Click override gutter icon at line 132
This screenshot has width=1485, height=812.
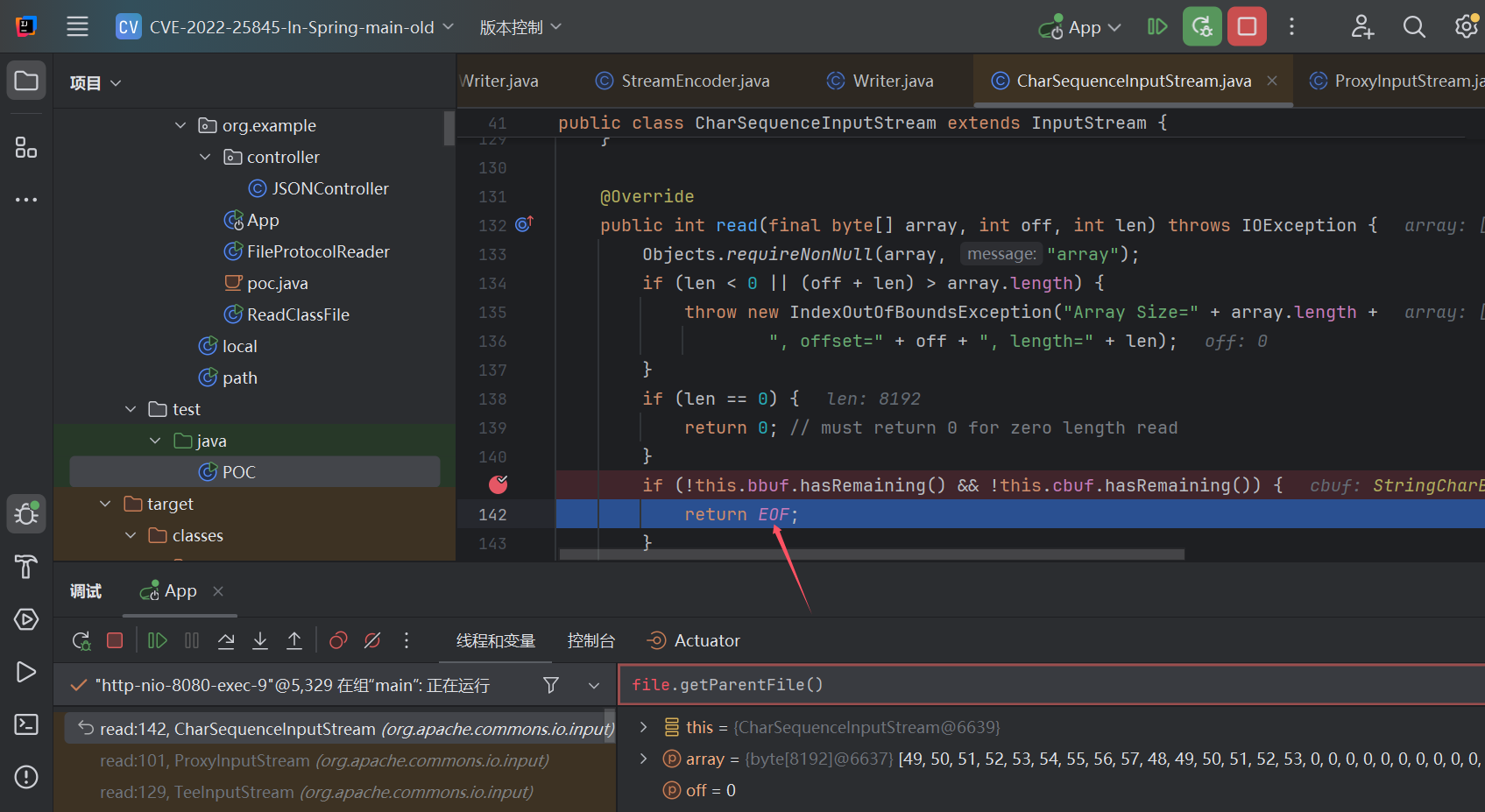coord(524,224)
